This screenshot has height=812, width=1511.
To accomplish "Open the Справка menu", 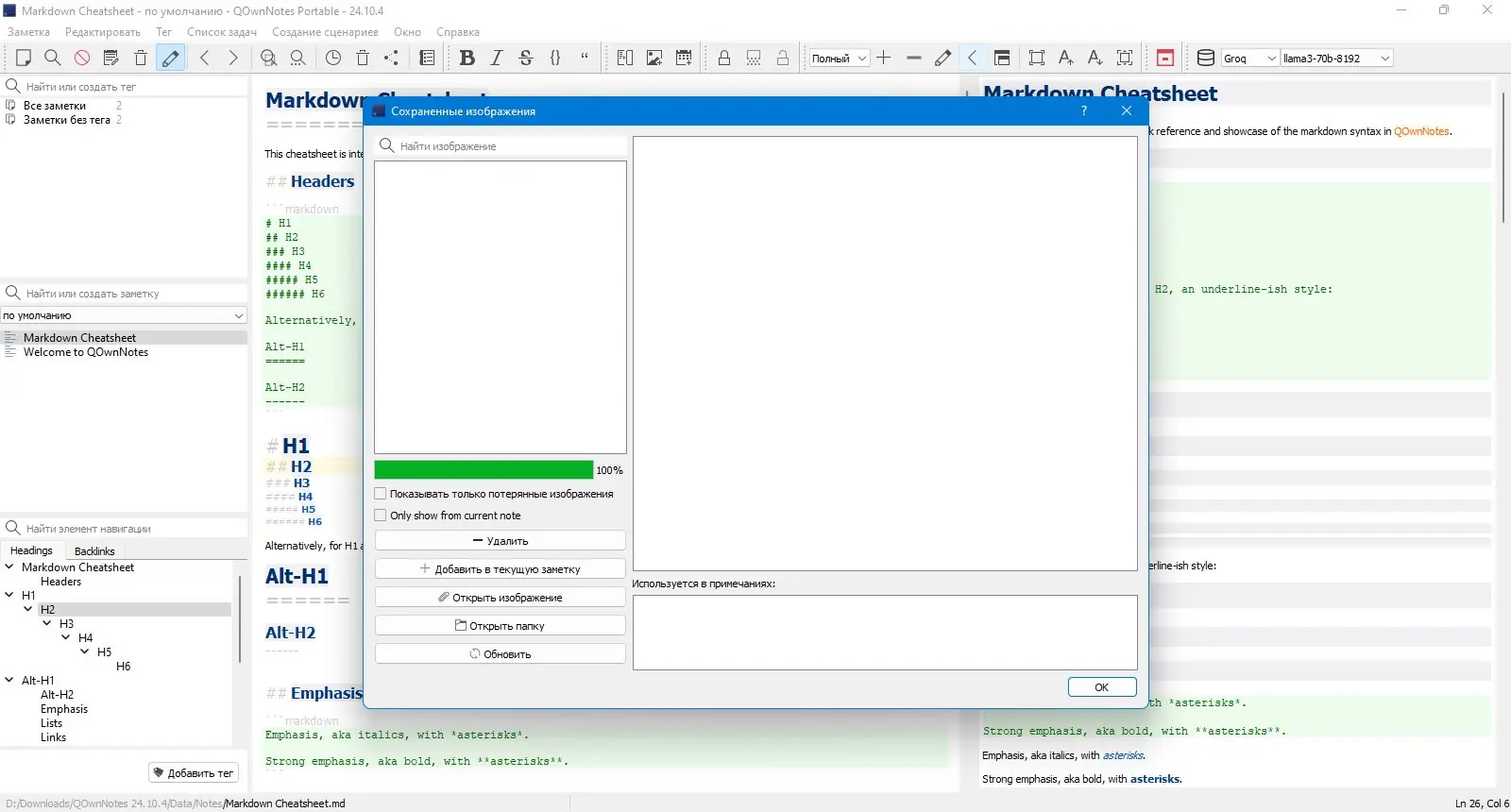I will pos(458,32).
